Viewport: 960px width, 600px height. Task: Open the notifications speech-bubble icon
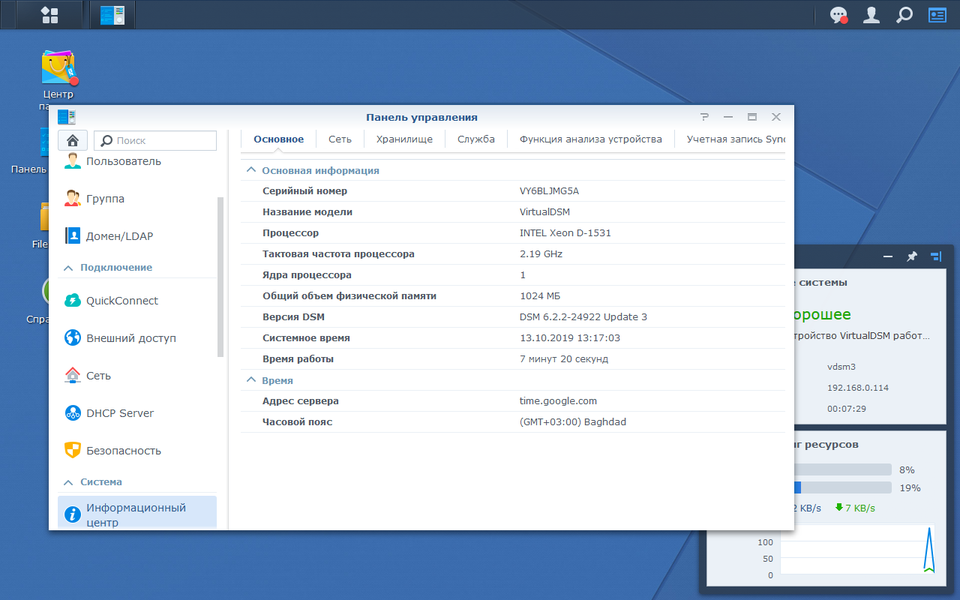pos(838,15)
